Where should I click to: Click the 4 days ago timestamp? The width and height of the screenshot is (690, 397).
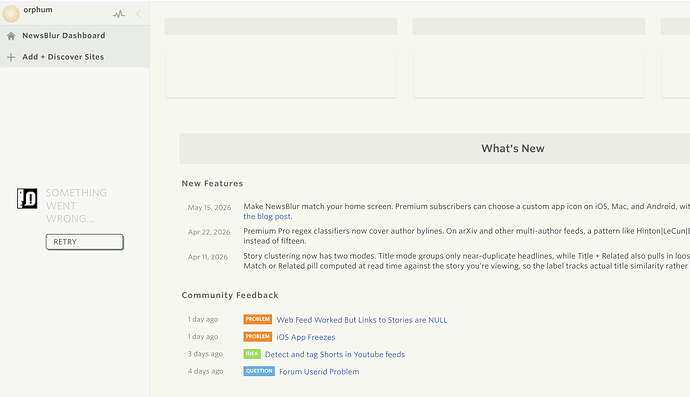205,371
